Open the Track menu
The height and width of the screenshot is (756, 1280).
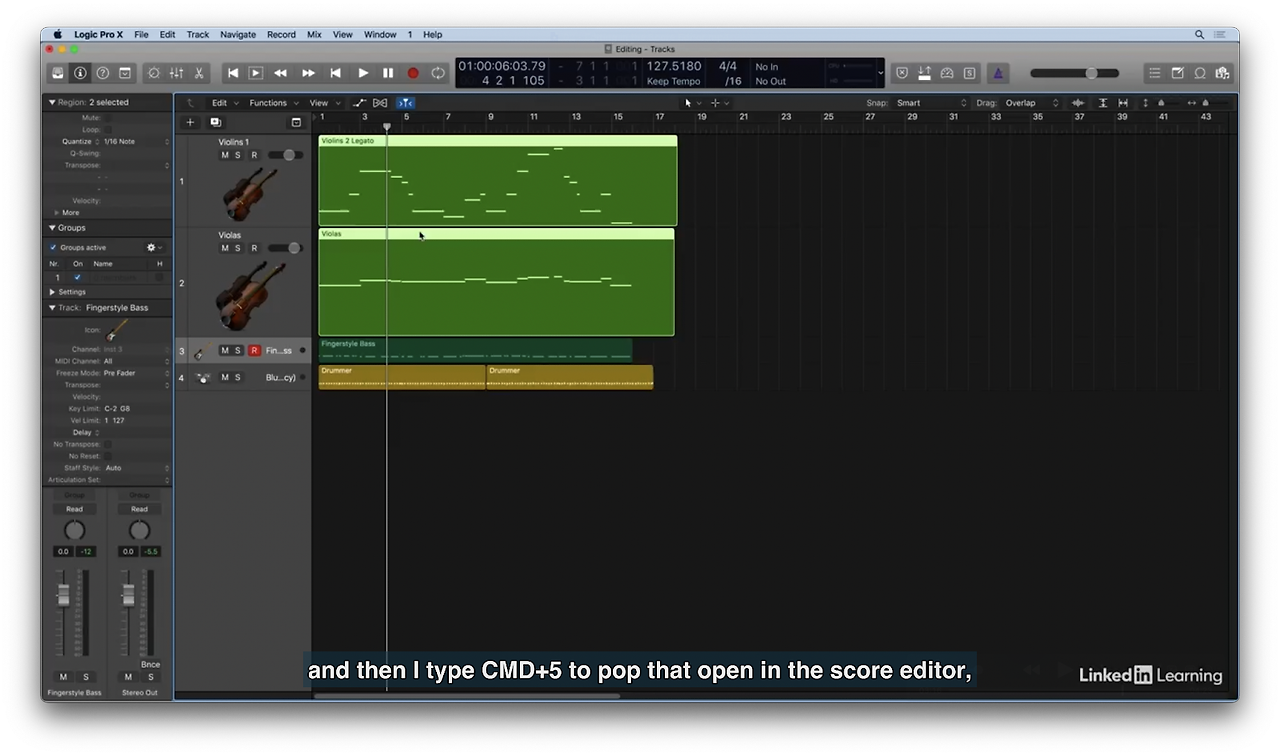tap(198, 35)
